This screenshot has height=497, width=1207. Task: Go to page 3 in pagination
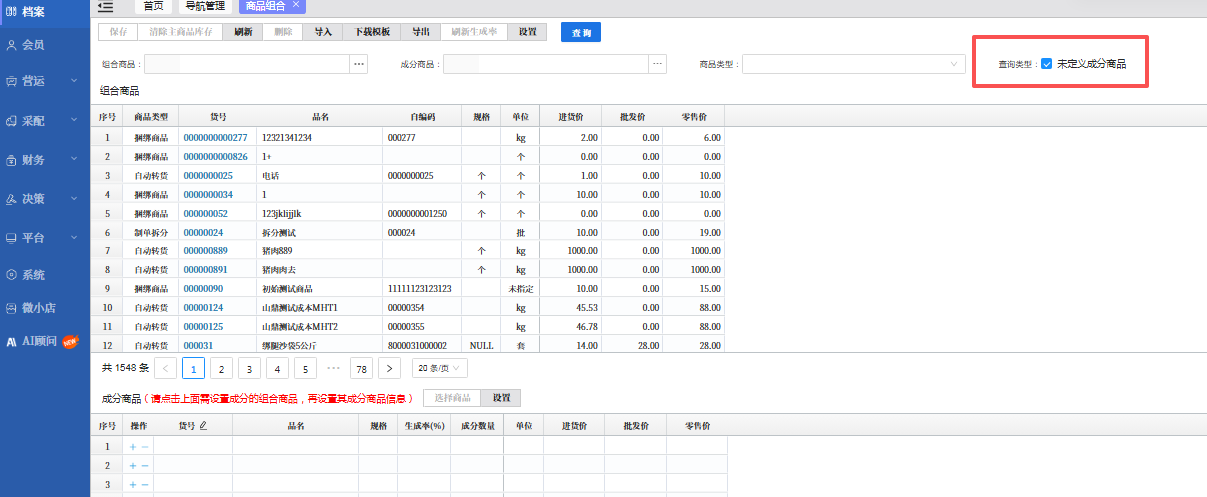[x=250, y=368]
